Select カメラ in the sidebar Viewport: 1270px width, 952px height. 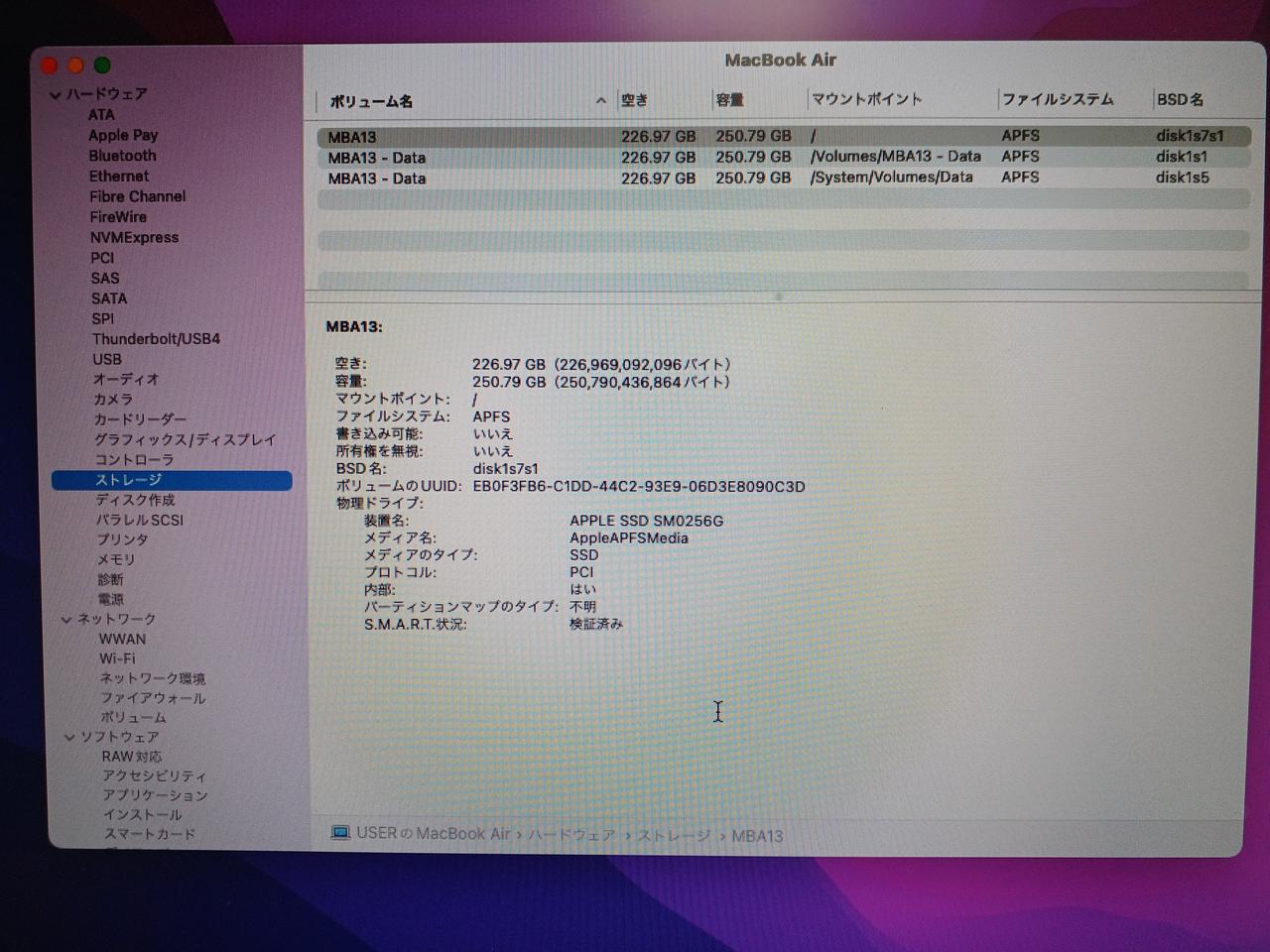113,400
